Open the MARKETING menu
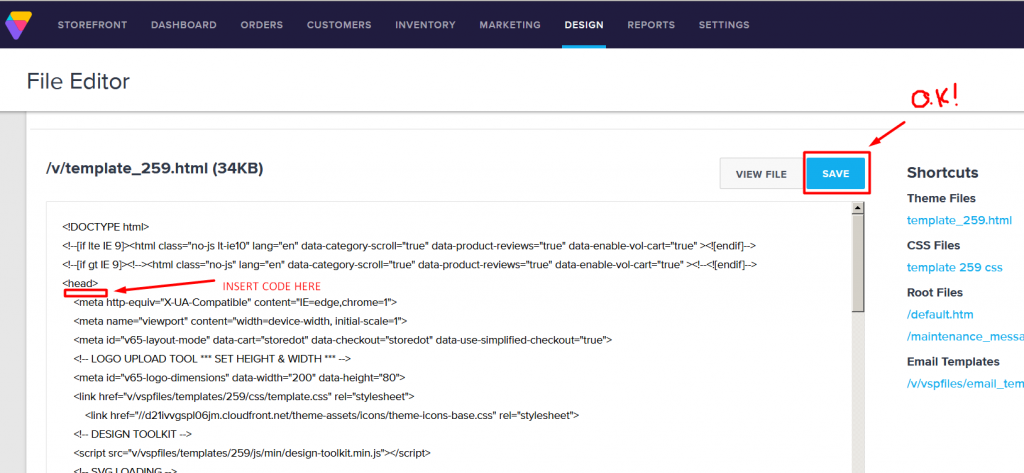Screen dimensions: 1024x473 click(510, 25)
